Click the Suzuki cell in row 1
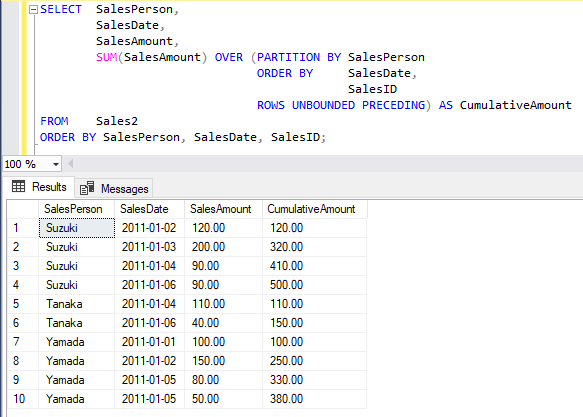Screen dimensions: 583x417 [x=77, y=228]
